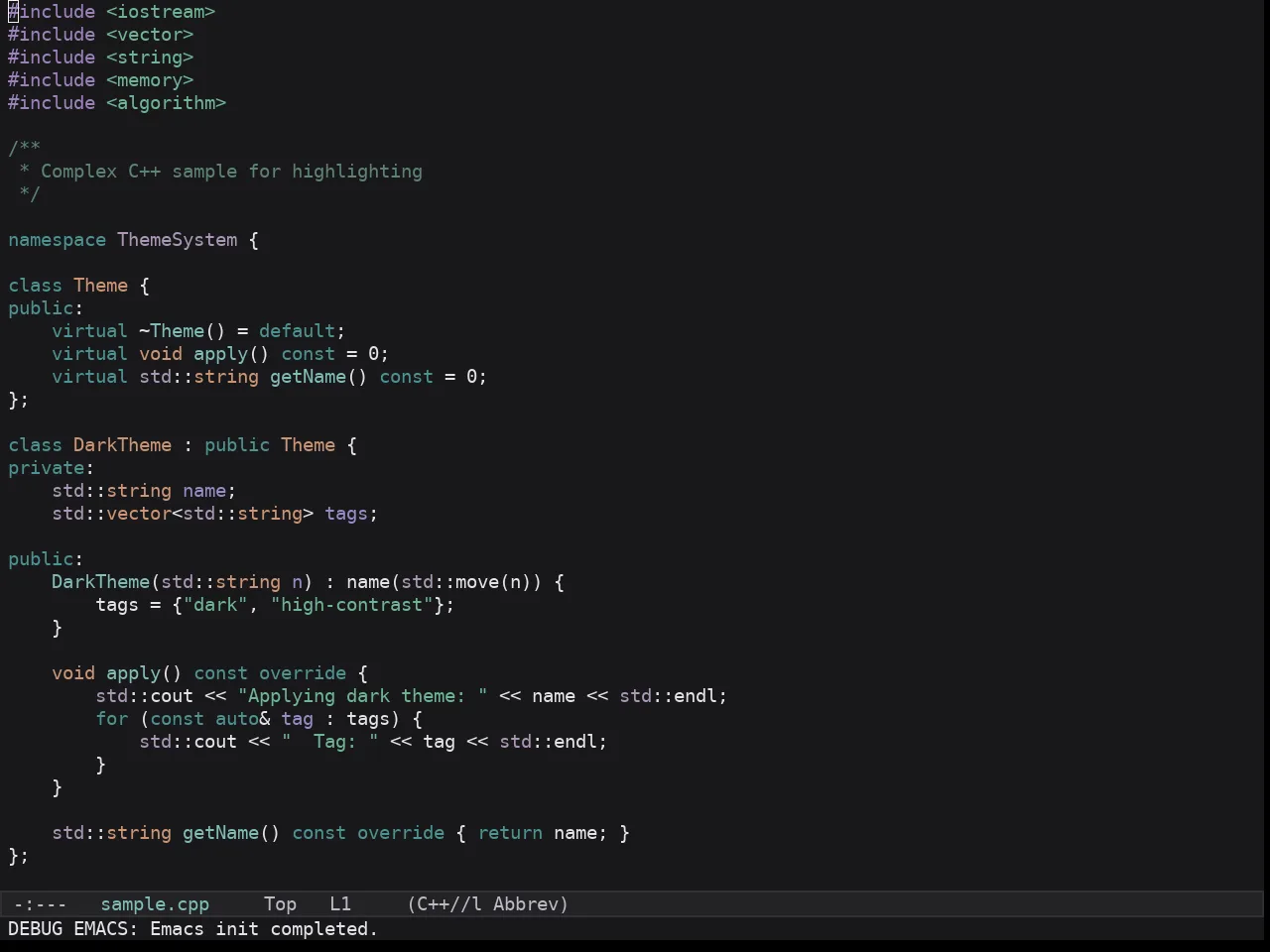Click the '<string>' include header
1270x952 pixels.
150,58
